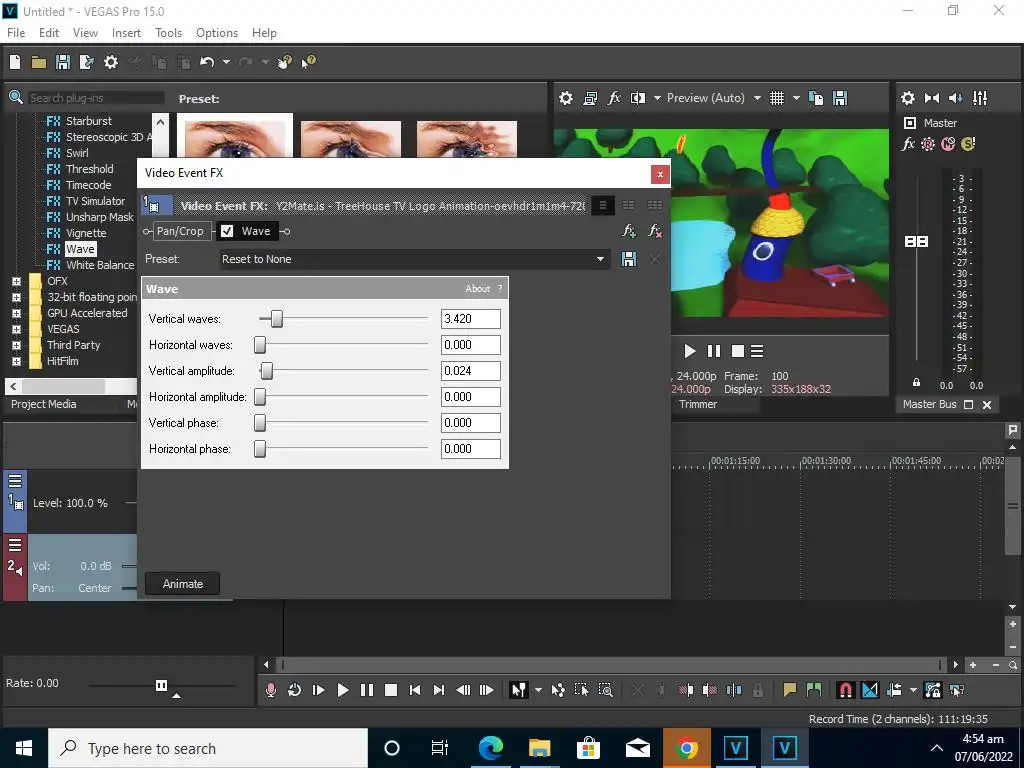
Task: Open edit tool selector dropdown arrow
Action: 538,690
